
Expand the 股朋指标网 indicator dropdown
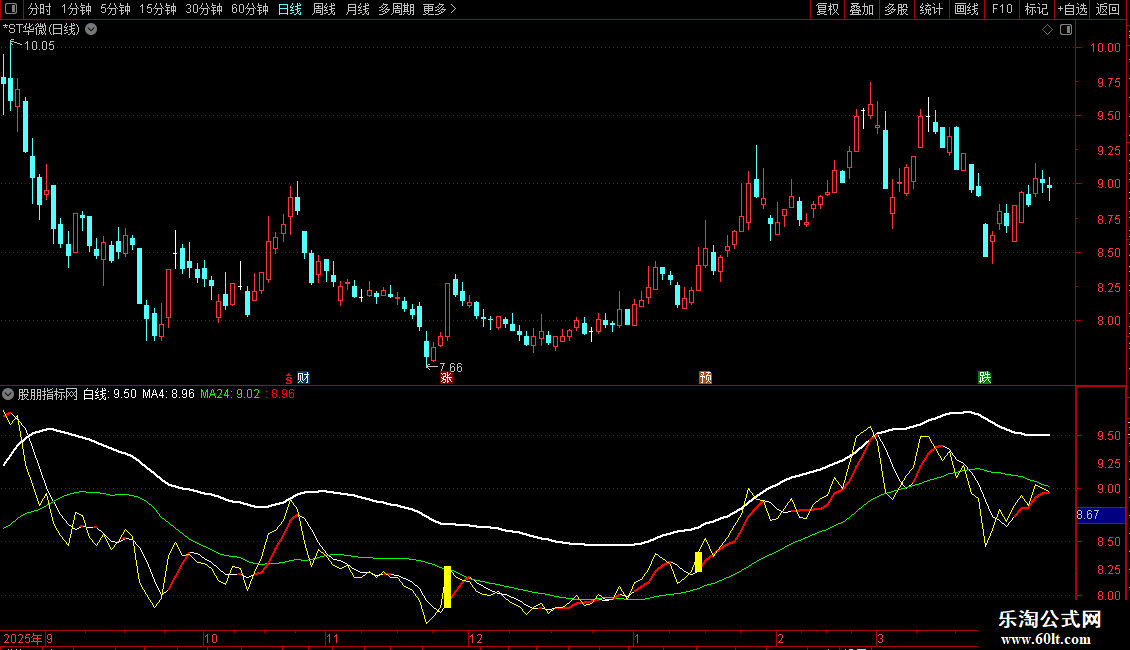pos(8,394)
